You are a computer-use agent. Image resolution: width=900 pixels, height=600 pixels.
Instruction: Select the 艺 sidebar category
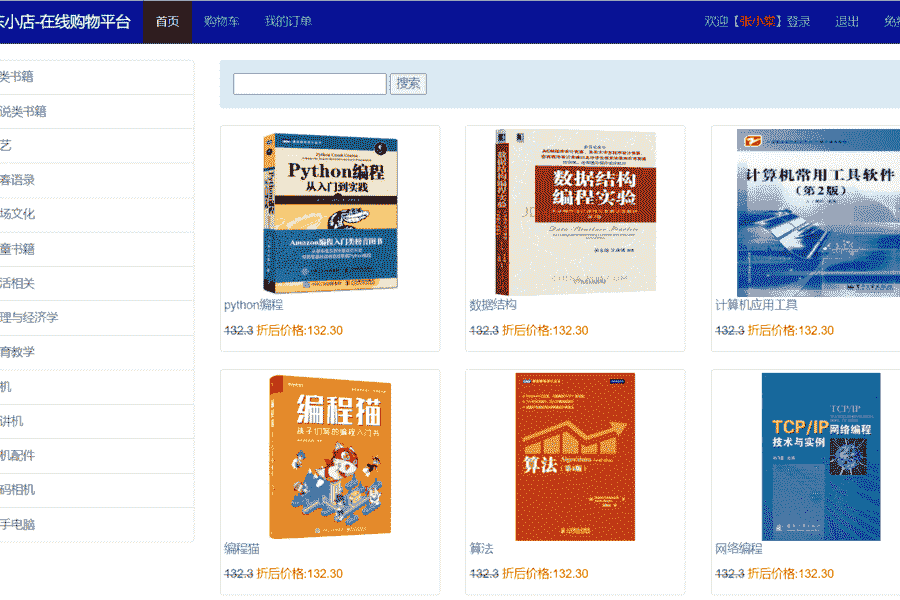coord(96,146)
